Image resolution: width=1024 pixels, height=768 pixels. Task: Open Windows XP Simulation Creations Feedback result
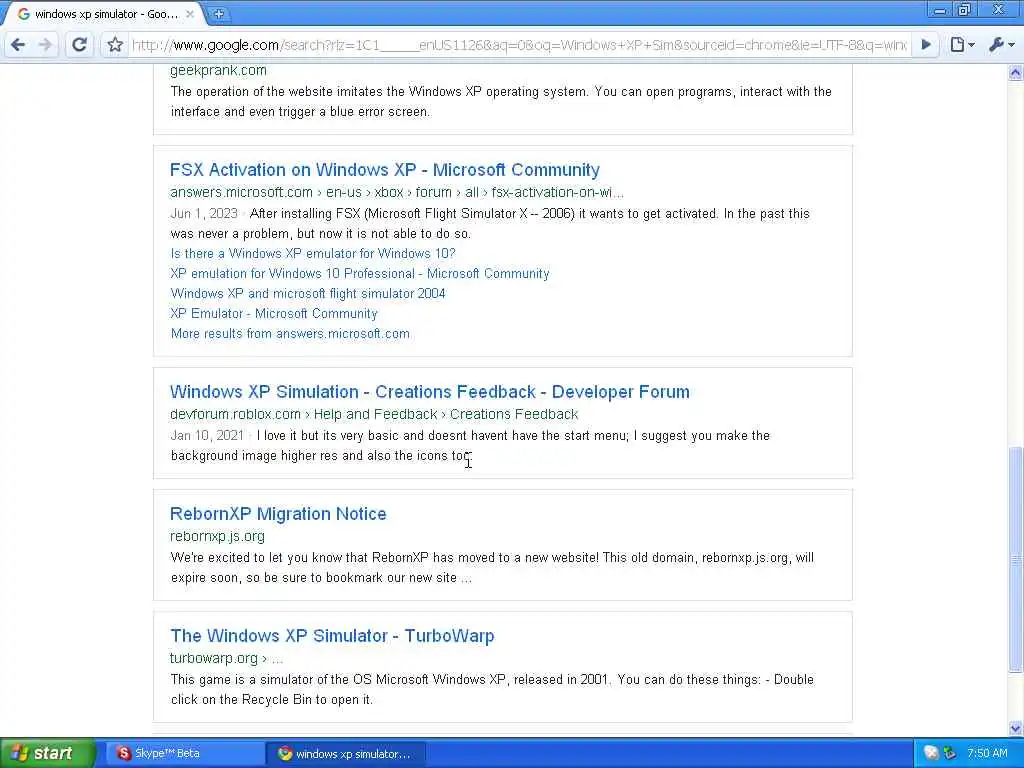430,392
